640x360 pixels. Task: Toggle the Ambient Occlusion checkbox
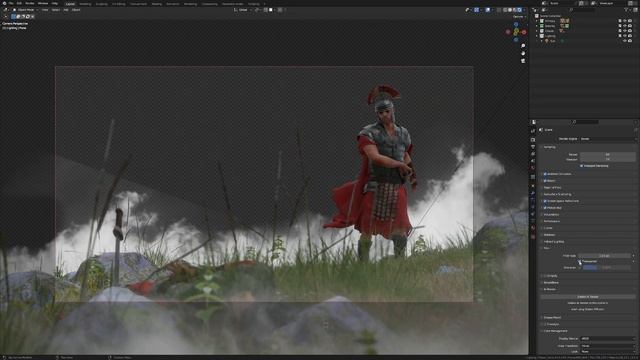point(545,174)
